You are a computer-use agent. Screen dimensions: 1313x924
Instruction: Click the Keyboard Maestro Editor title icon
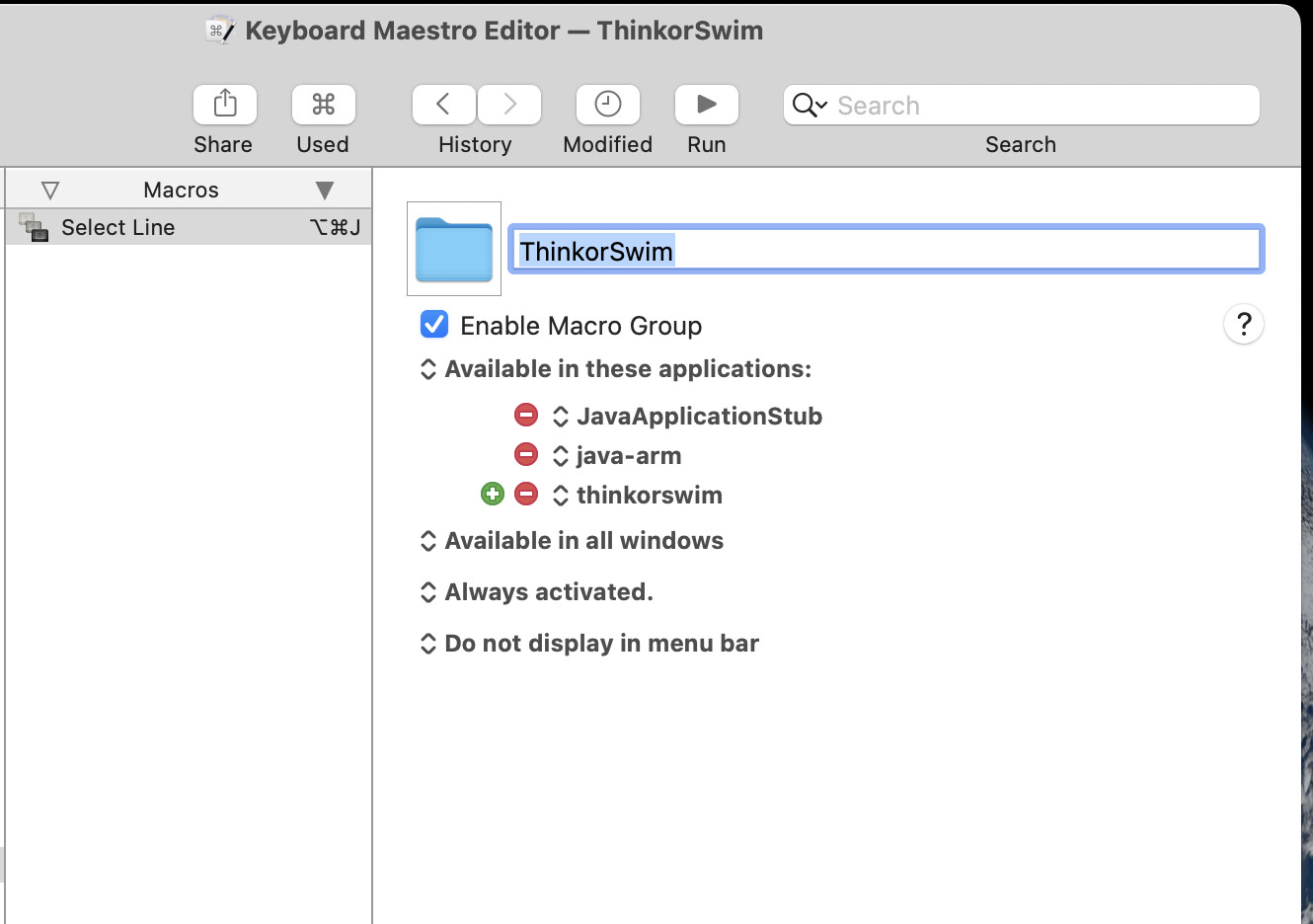pos(220,31)
